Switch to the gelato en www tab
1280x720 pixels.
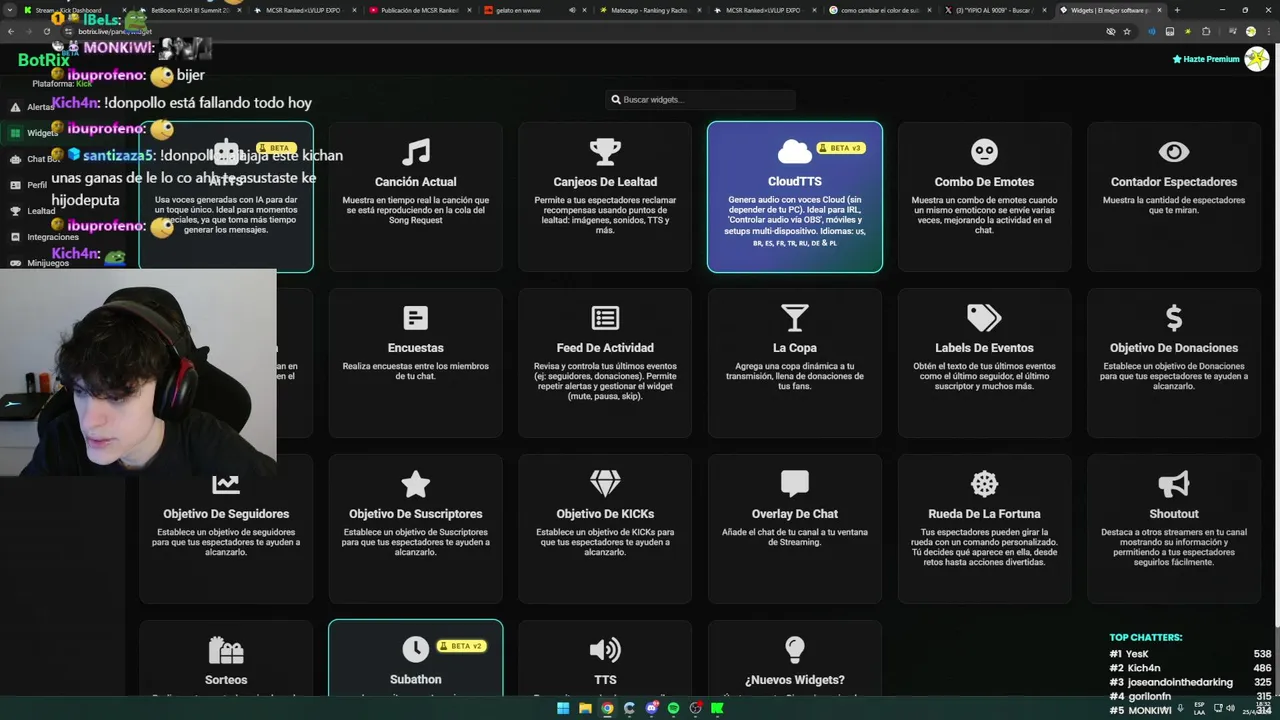pyautogui.click(x=534, y=10)
